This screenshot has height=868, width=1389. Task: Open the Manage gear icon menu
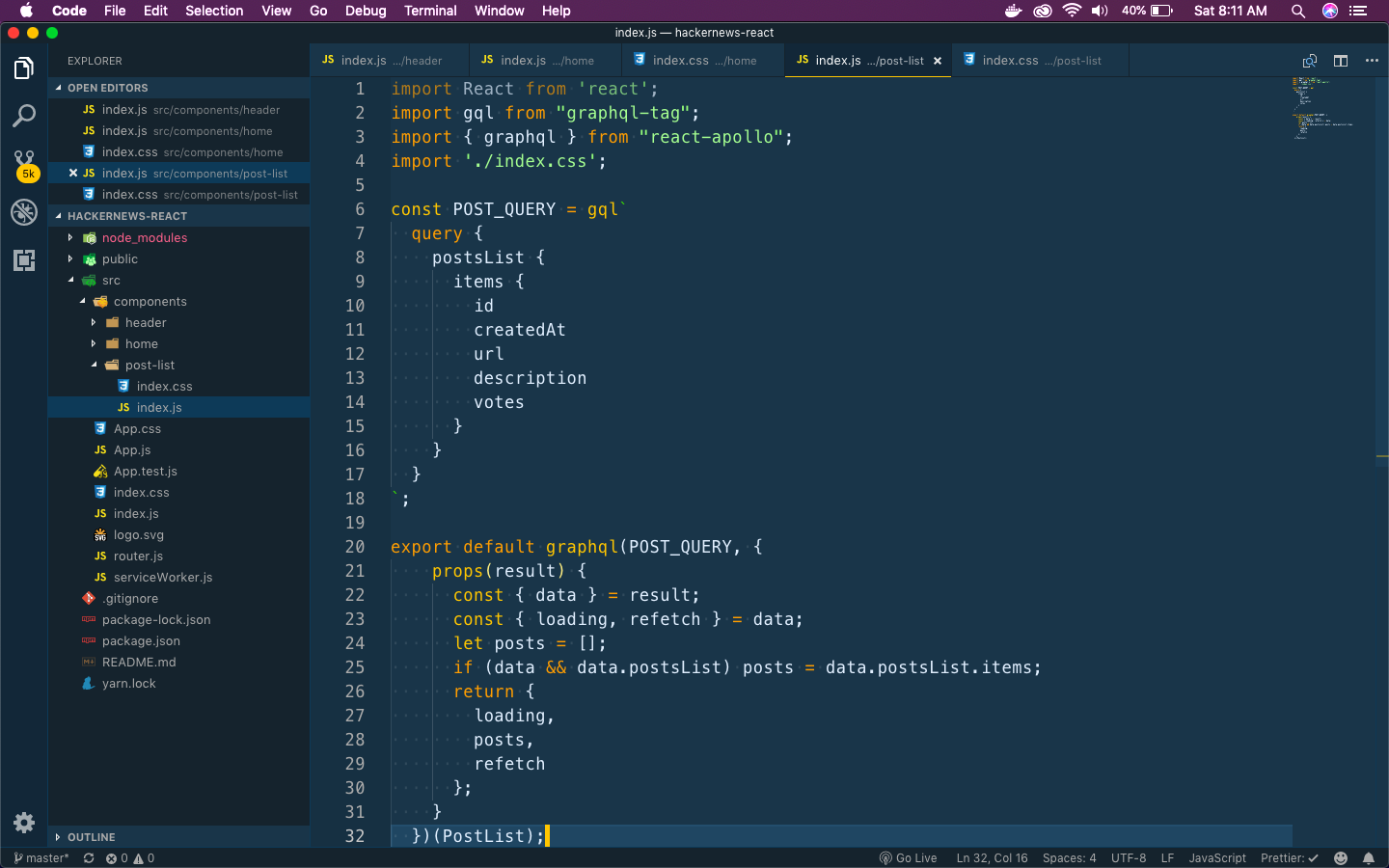pos(24,823)
